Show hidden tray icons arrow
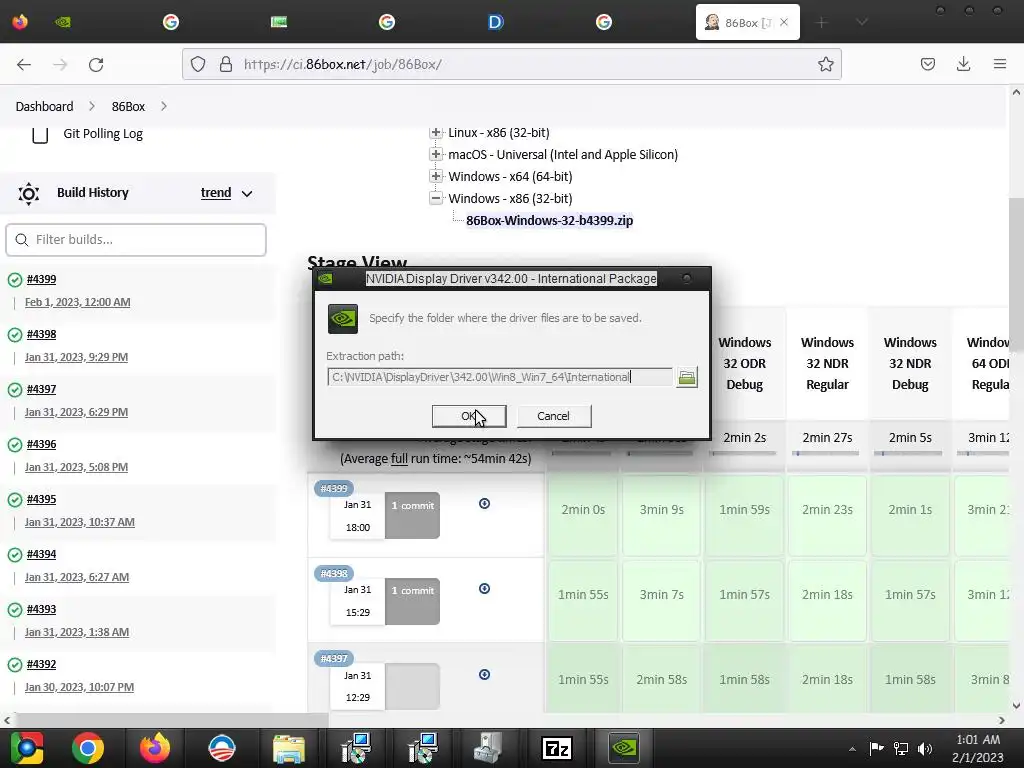Viewport: 1024px width, 768px height. pyautogui.click(x=852, y=749)
